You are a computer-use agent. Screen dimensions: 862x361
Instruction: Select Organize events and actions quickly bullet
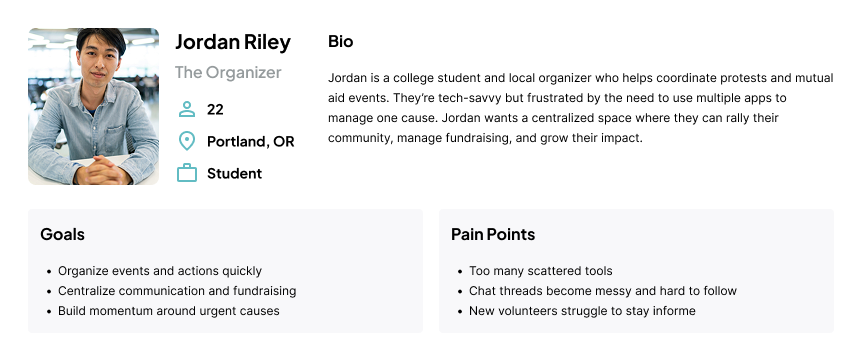[160, 271]
